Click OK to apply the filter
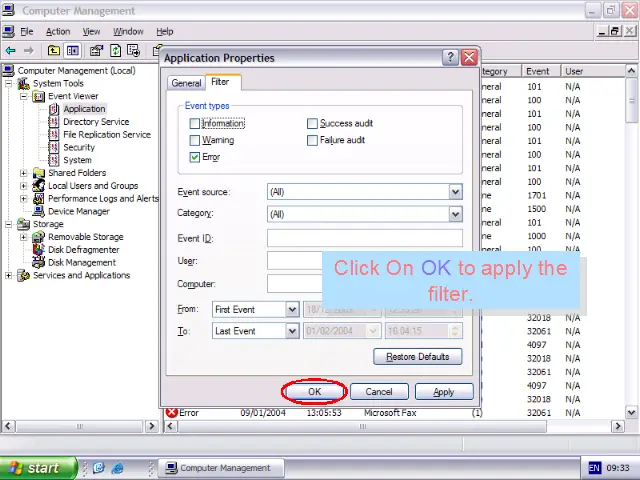Viewport: 640px width, 480px height. pos(314,392)
